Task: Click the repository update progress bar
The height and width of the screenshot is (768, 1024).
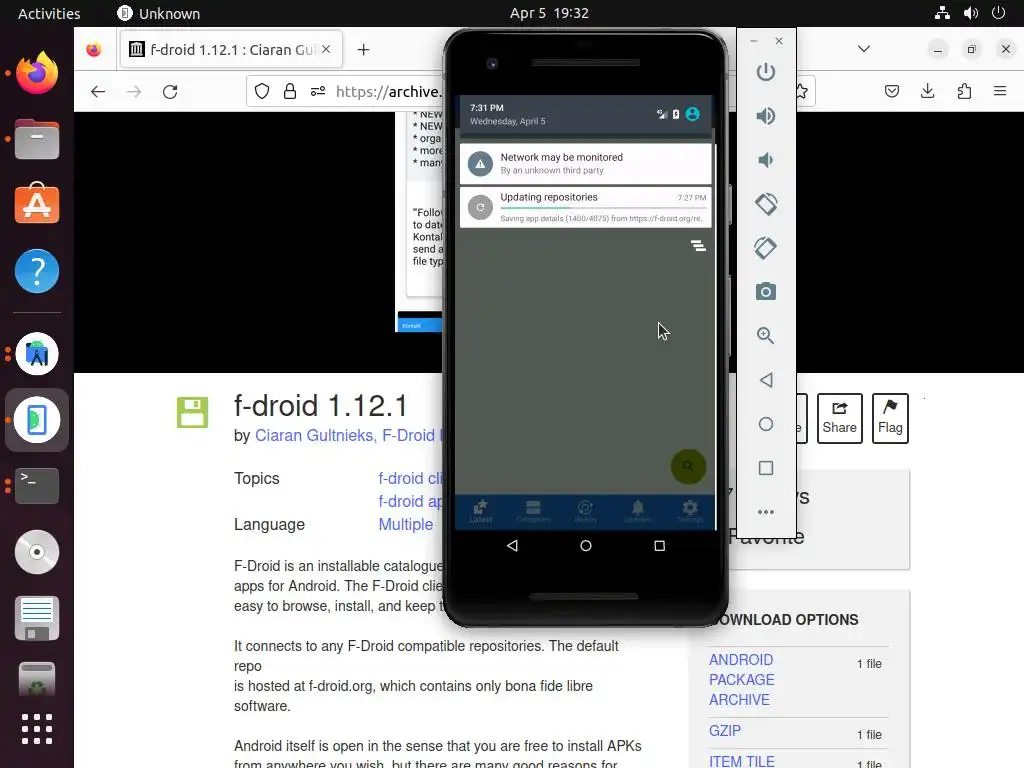Action: pos(603,208)
